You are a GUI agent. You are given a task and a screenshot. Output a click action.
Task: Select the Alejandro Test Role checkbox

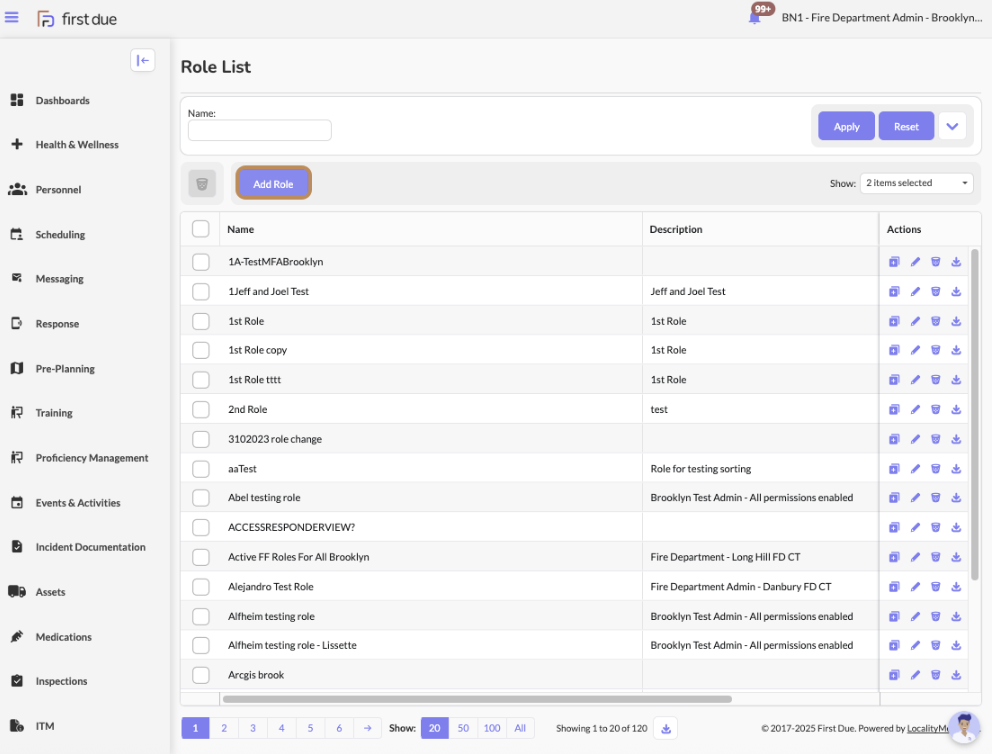(x=201, y=586)
